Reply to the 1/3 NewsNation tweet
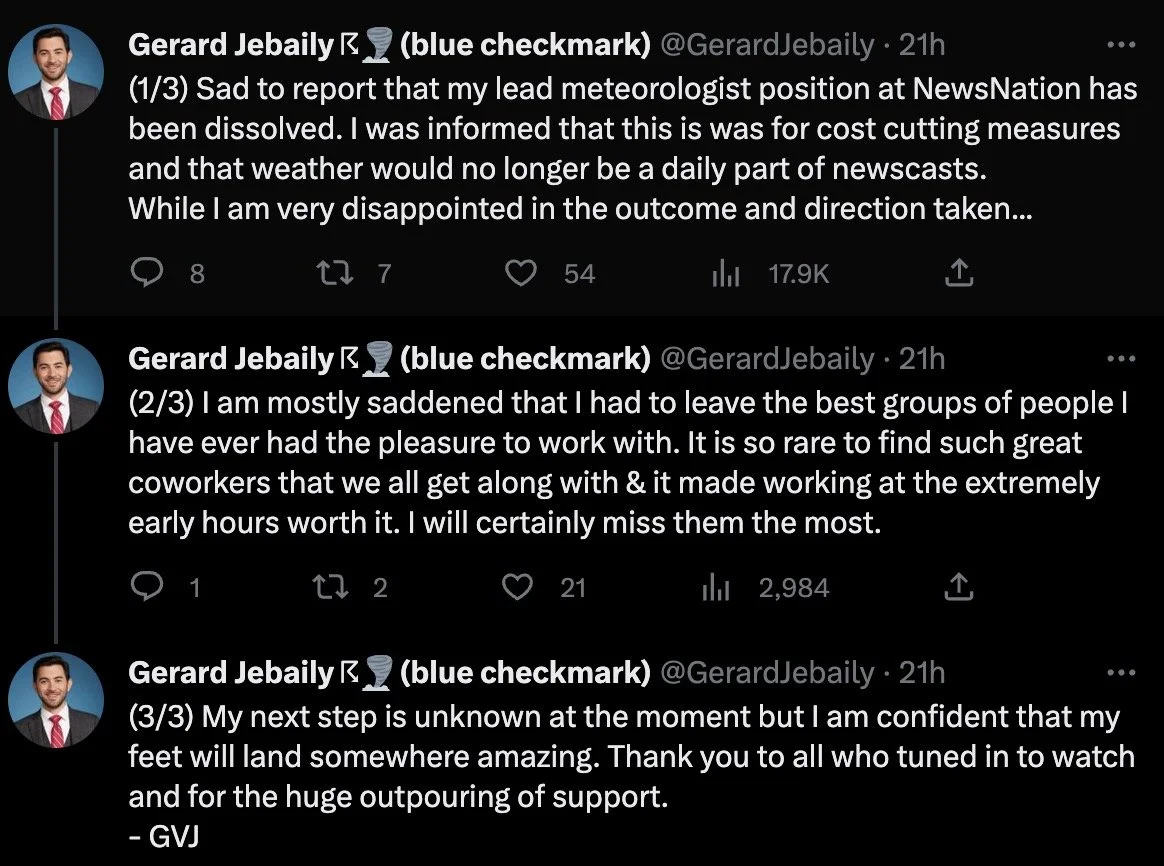This screenshot has height=866, width=1164. point(147,273)
